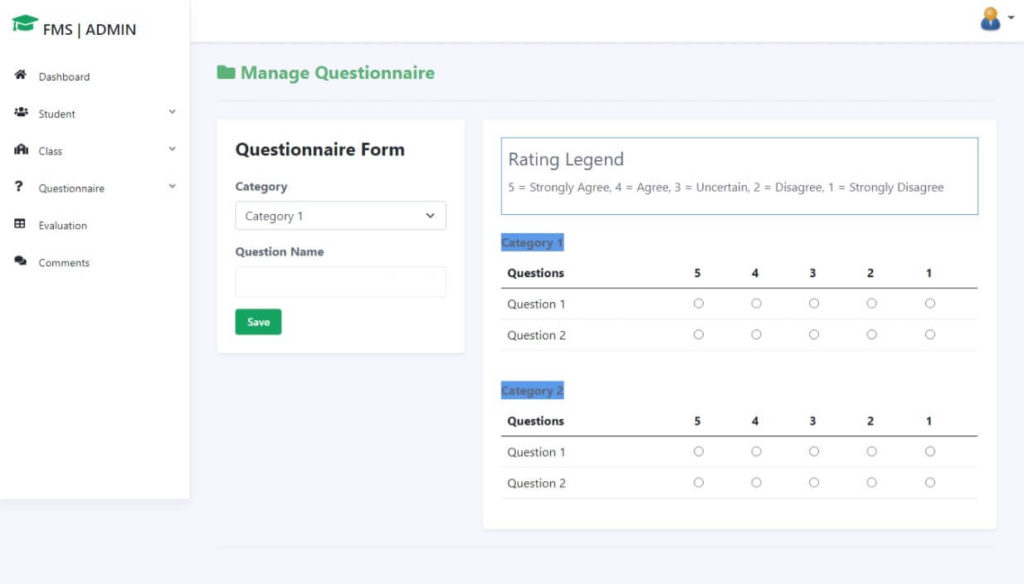Rate Question 1 with a 5 under Category 1
1024x584 pixels.
tap(697, 304)
